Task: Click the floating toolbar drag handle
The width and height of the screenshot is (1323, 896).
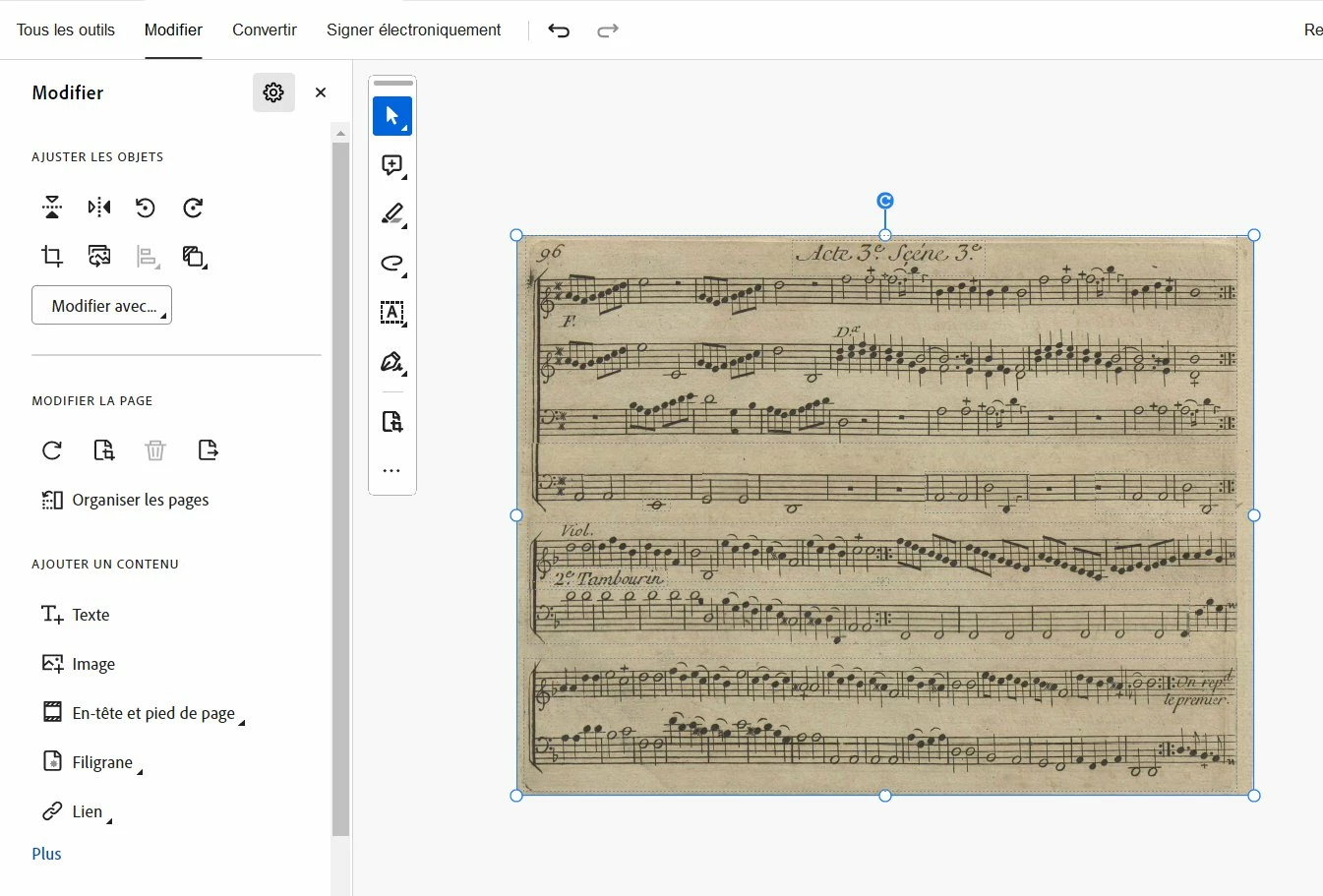Action: tap(392, 83)
